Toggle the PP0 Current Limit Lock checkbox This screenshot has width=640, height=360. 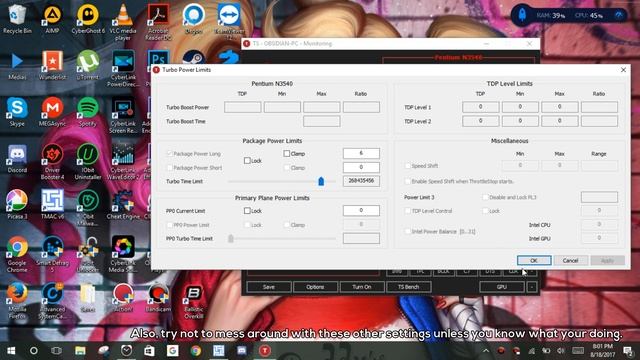click(247, 211)
